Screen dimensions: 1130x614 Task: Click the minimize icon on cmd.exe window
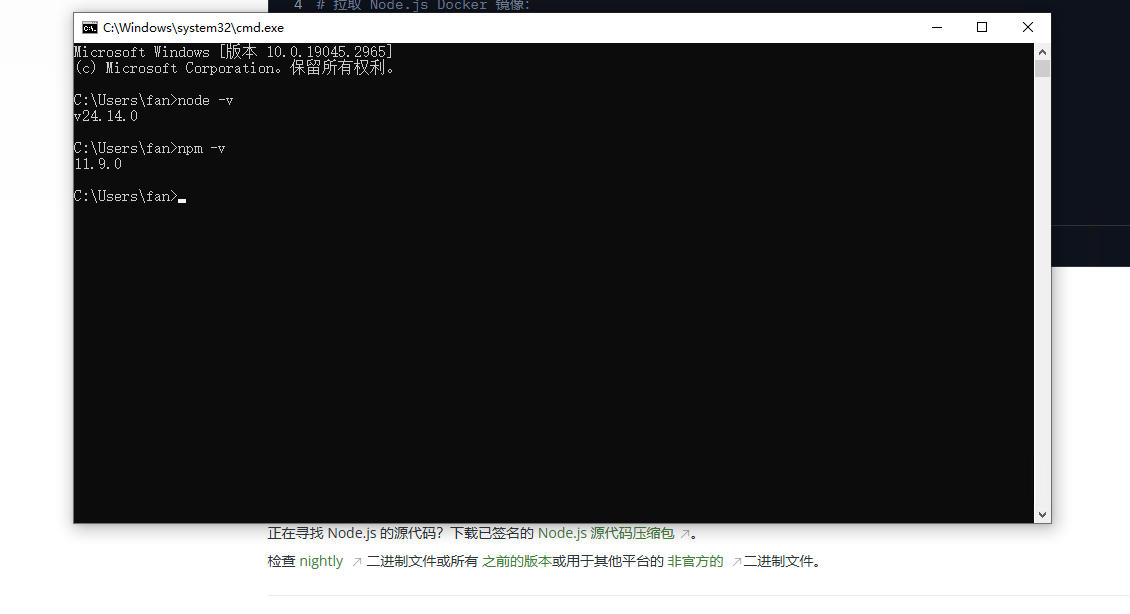[x=936, y=27]
